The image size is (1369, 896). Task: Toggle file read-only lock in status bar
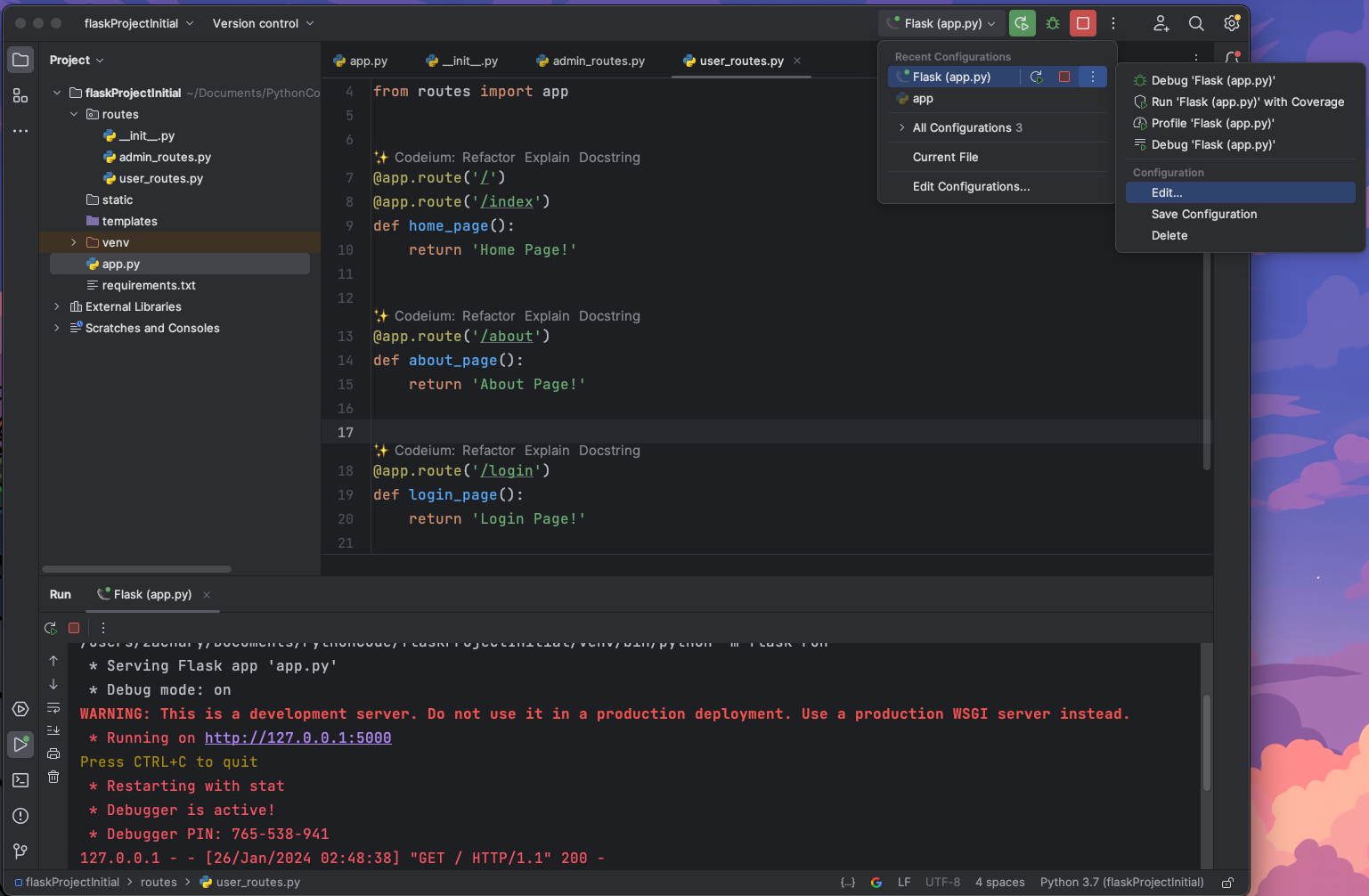[x=1227, y=883]
